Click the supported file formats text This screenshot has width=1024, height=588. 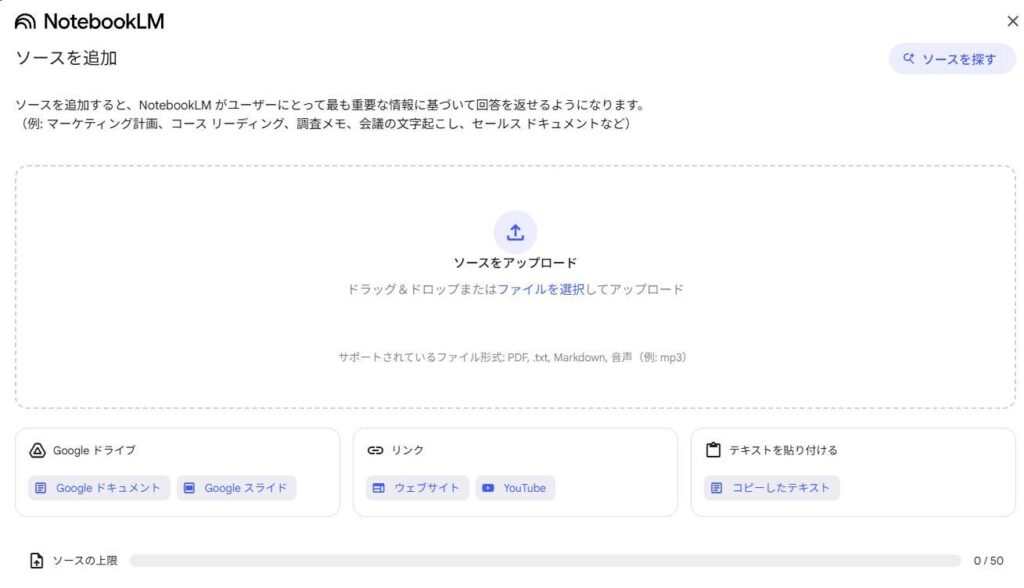tap(512, 357)
